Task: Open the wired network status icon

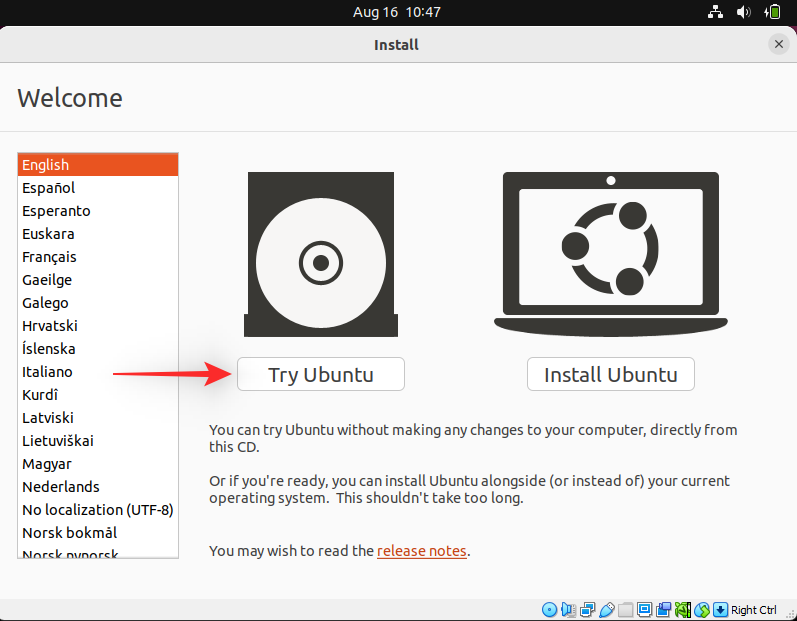Action: 715,12
